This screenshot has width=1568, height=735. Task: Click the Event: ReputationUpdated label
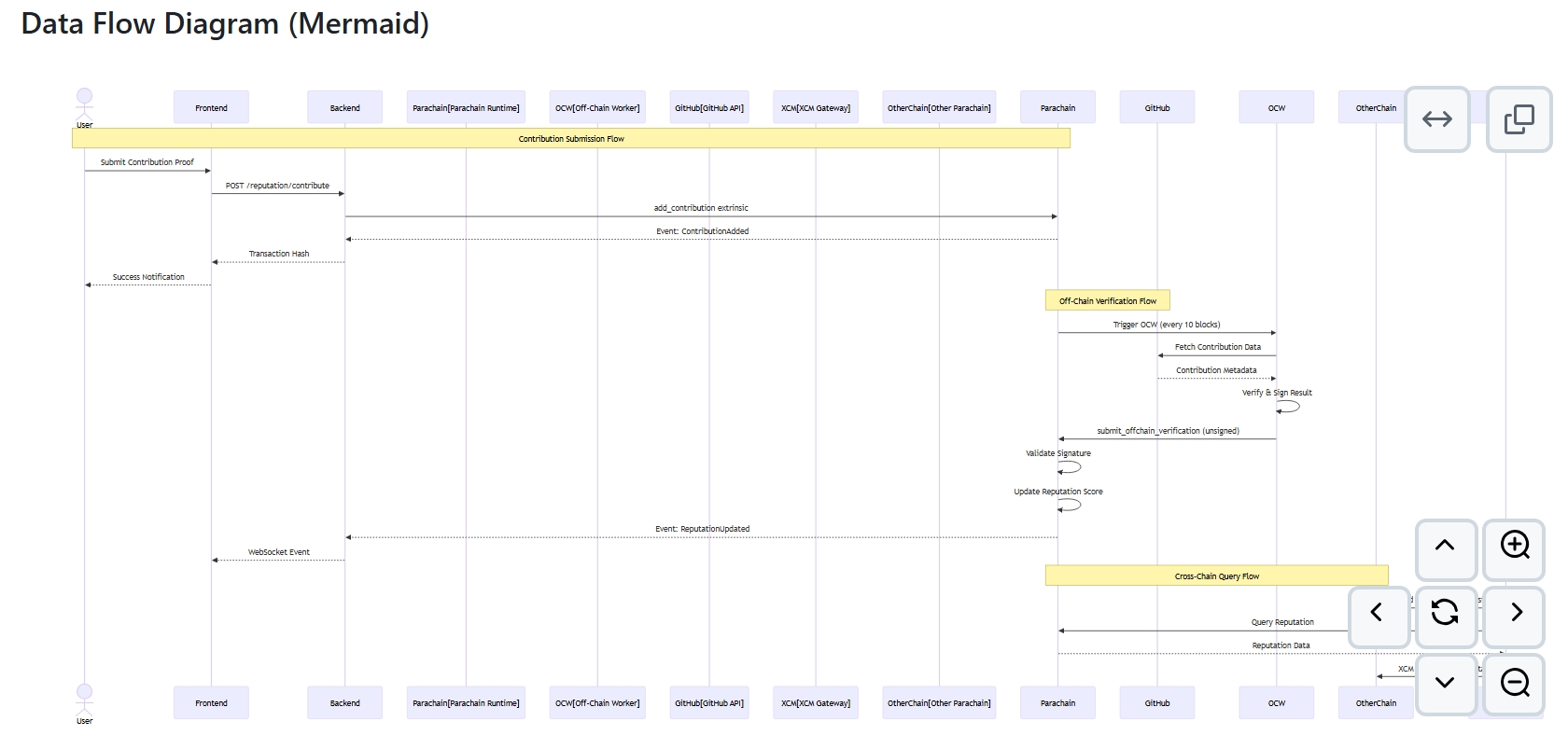702,529
